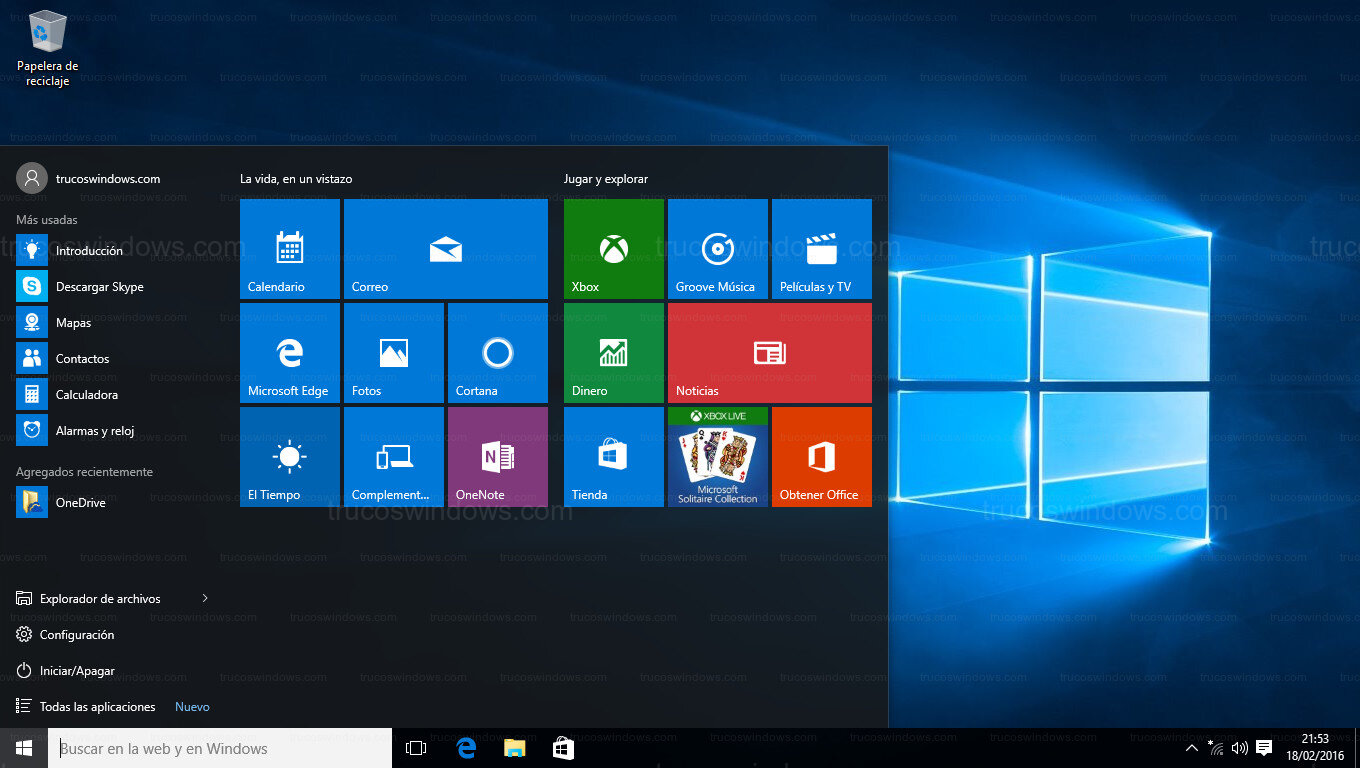Viewport: 1360px width, 768px height.
Task: Launch Microsoft Solitaire Collection
Action: click(717, 456)
